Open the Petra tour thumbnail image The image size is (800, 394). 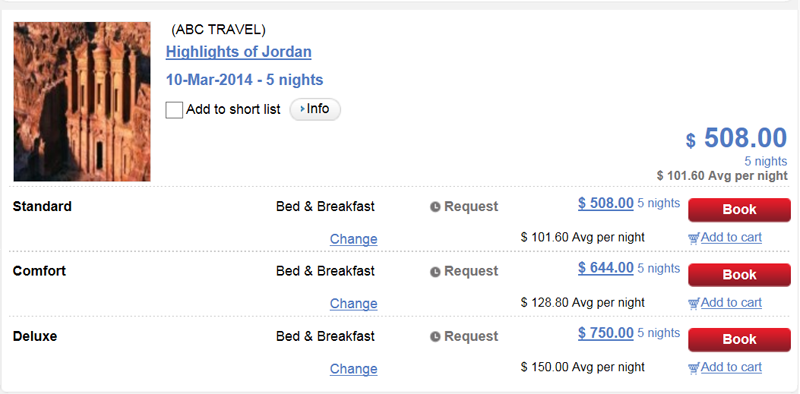(x=82, y=102)
